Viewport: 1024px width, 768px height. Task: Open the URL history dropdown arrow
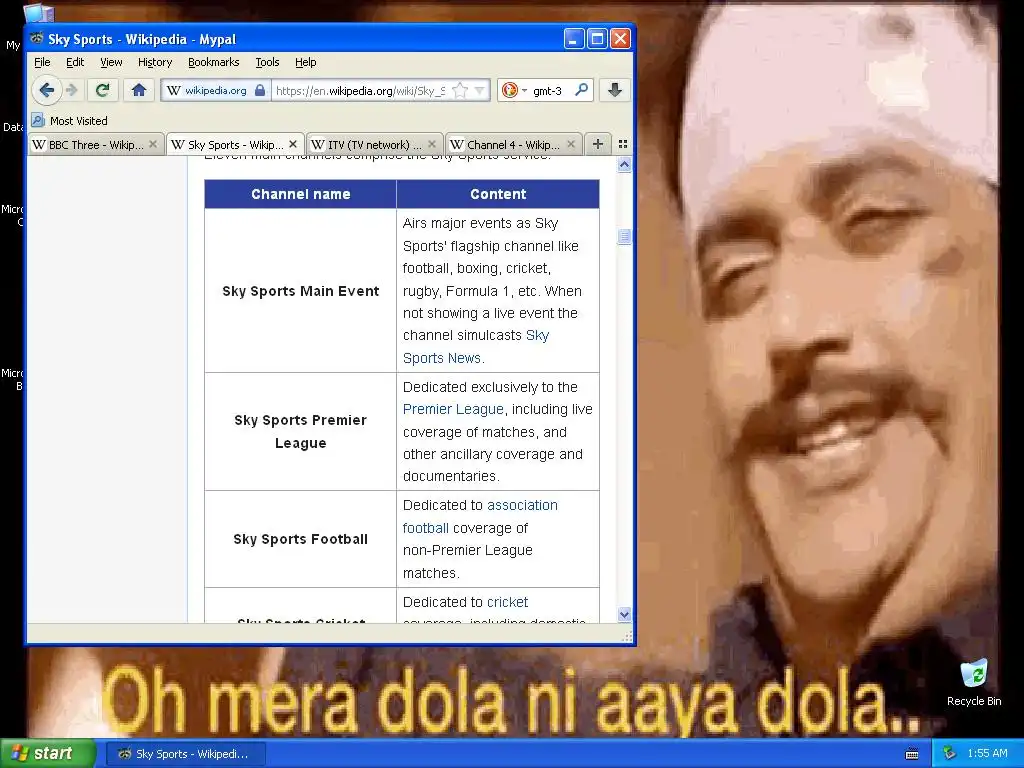tap(480, 90)
